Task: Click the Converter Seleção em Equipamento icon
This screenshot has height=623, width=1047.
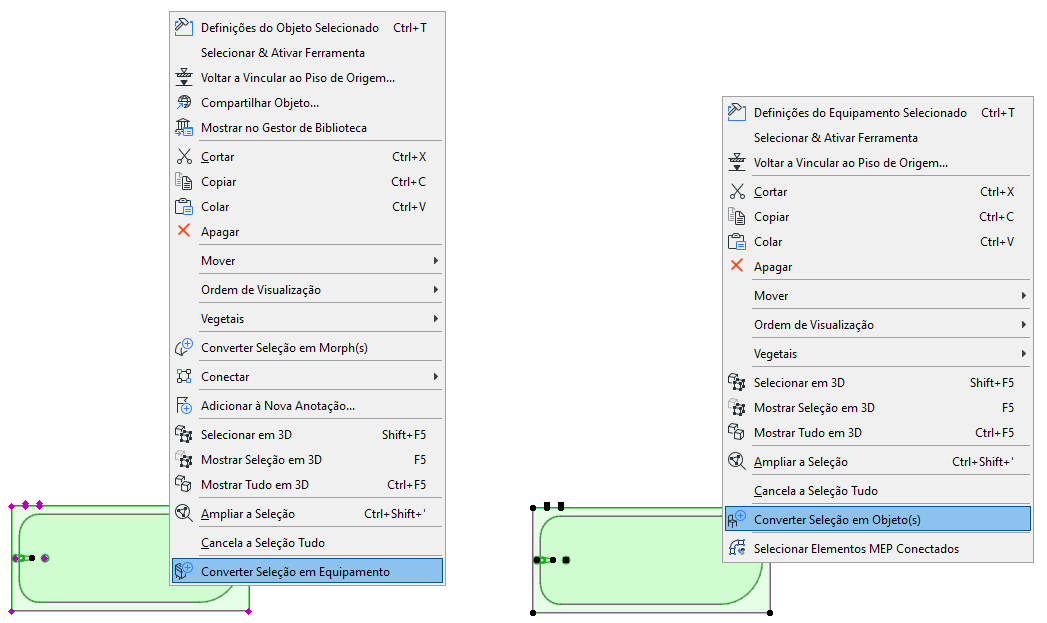Action: (184, 571)
